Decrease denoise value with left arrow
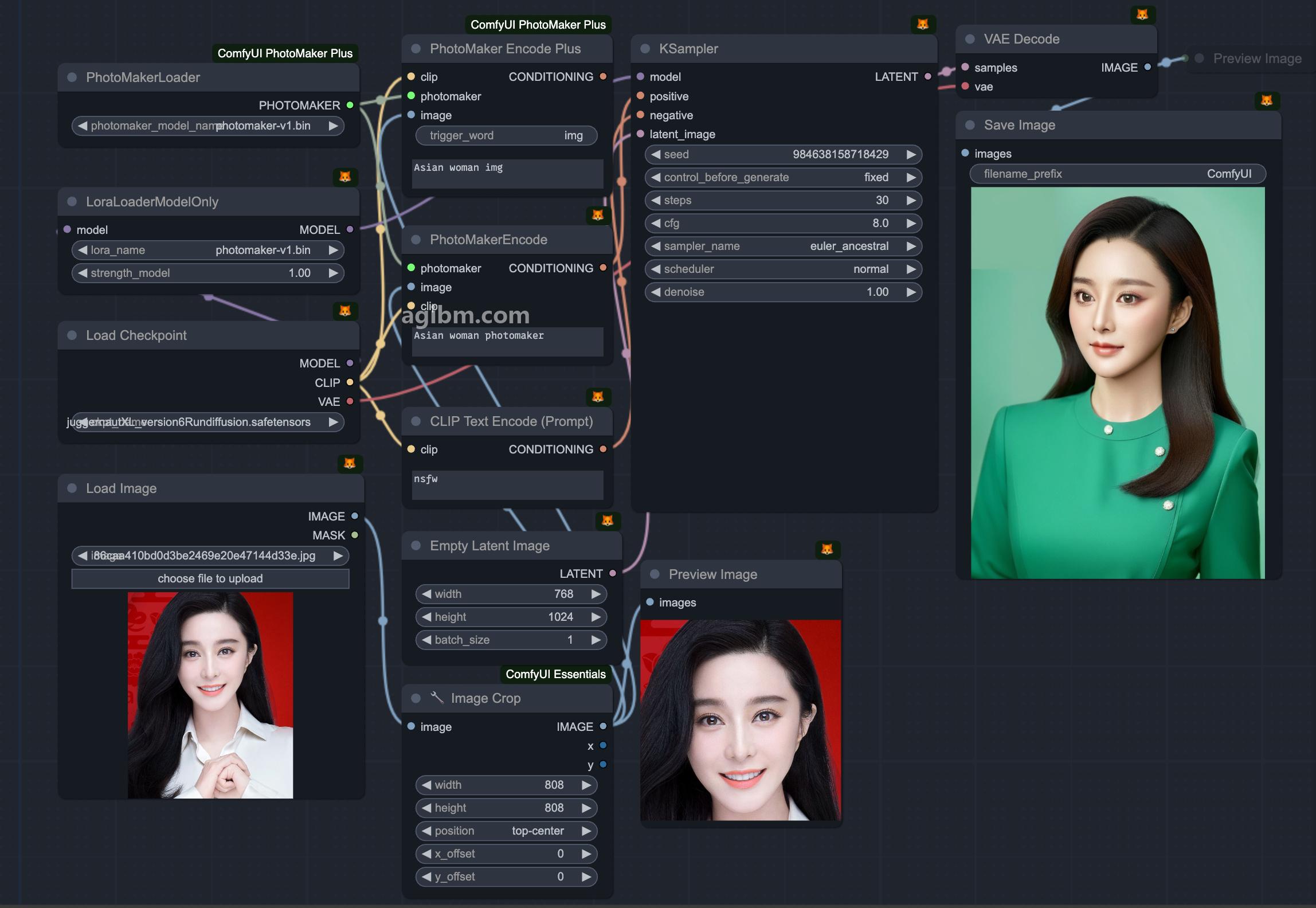This screenshot has width=1316, height=908. tap(656, 292)
